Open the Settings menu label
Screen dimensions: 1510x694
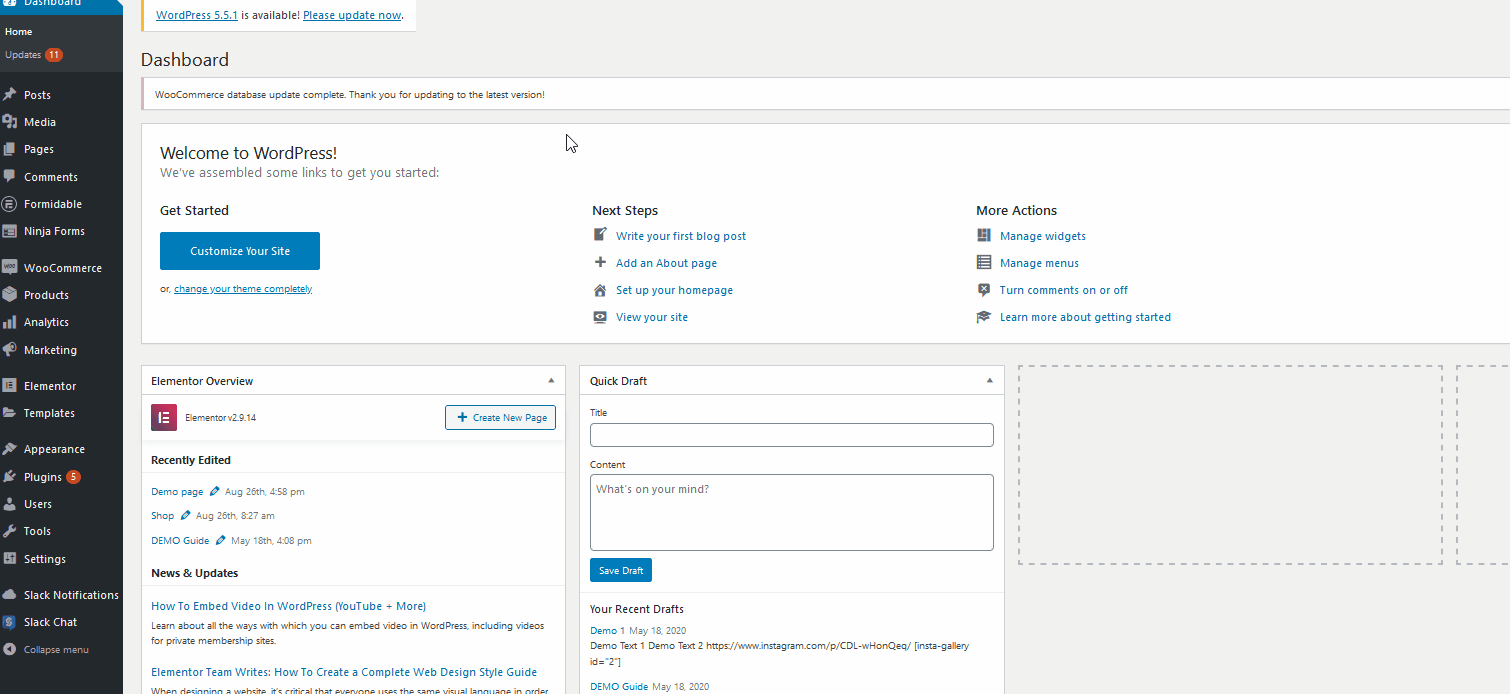pyautogui.click(x=45, y=559)
